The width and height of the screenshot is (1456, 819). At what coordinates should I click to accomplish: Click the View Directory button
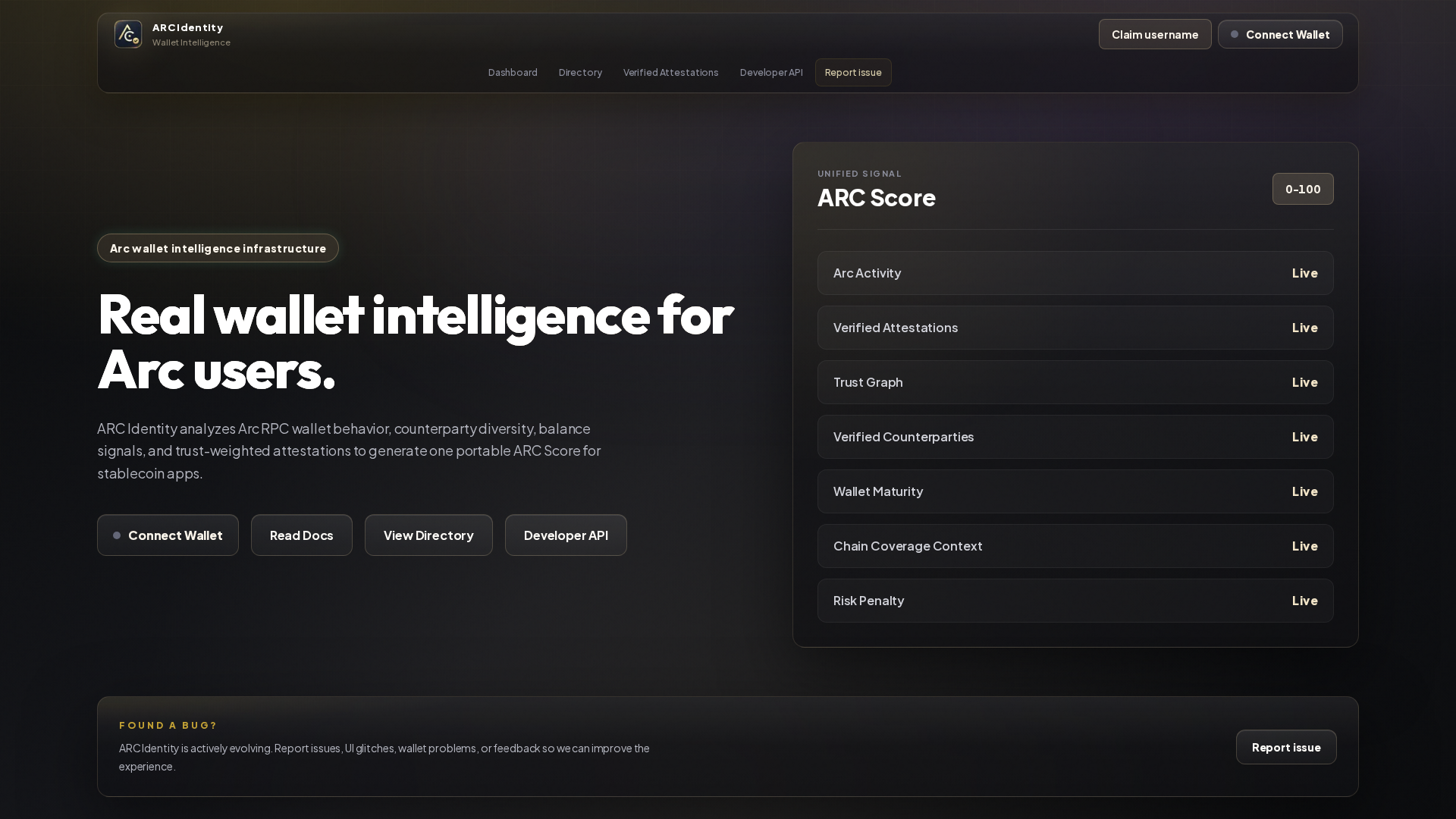pos(428,535)
